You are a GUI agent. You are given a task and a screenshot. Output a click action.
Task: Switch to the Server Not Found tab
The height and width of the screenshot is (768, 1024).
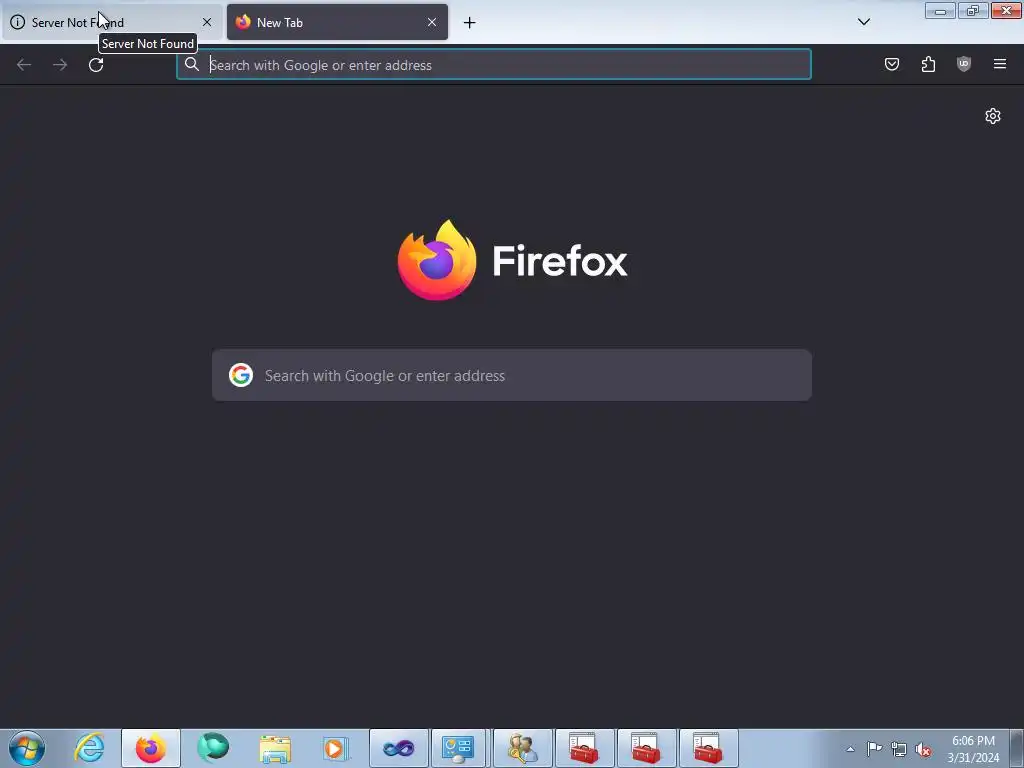tap(111, 22)
